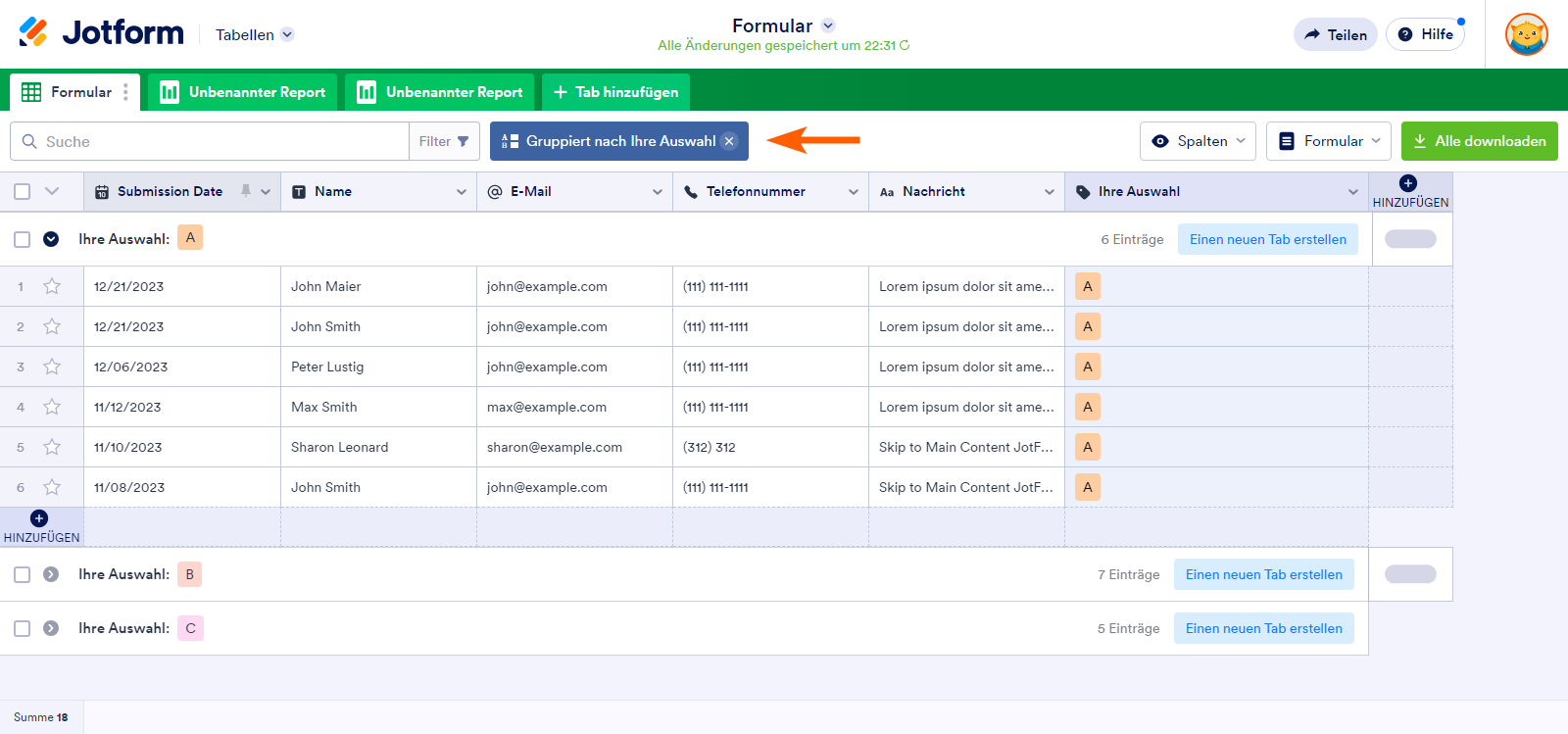This screenshot has width=1568, height=734.
Task: Open the three-dot menu on Formular tab
Action: (125, 92)
